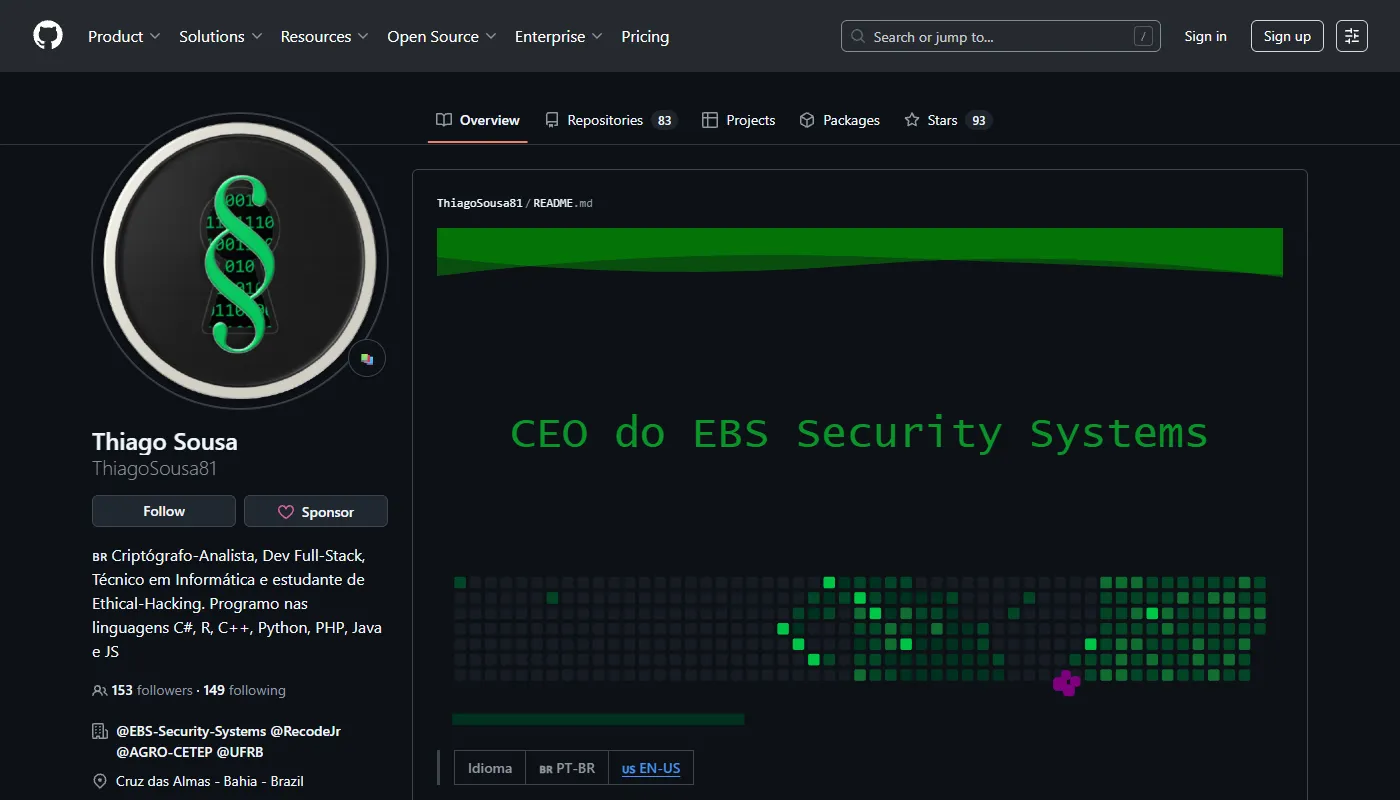Image resolution: width=1400 pixels, height=800 pixels.
Task: Click the name heading Thiago Sousa
Action: (165, 442)
